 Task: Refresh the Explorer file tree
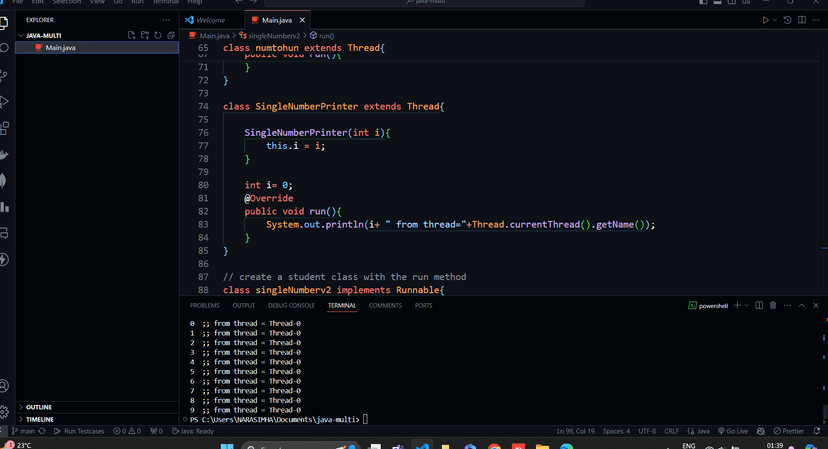(158, 35)
